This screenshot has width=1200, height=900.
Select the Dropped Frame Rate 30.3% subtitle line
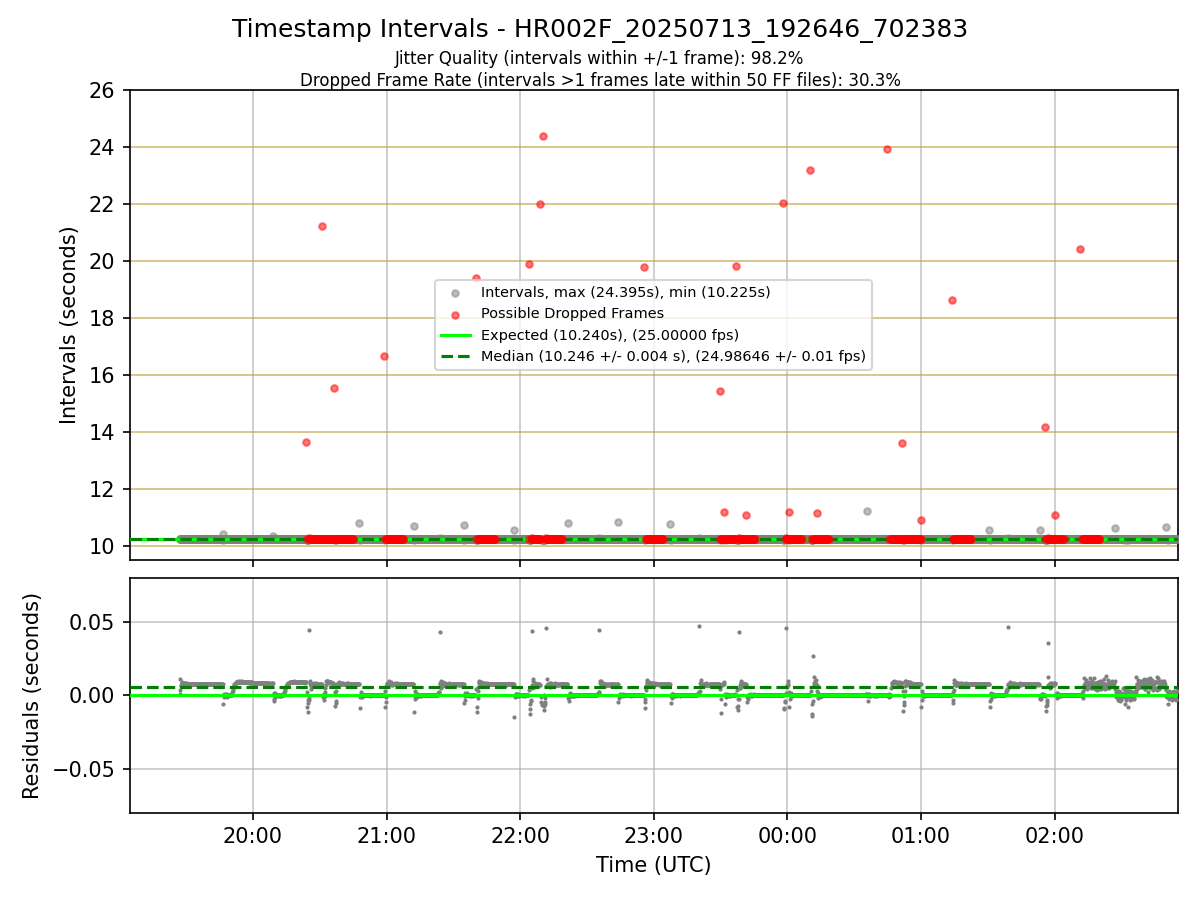(600, 80)
